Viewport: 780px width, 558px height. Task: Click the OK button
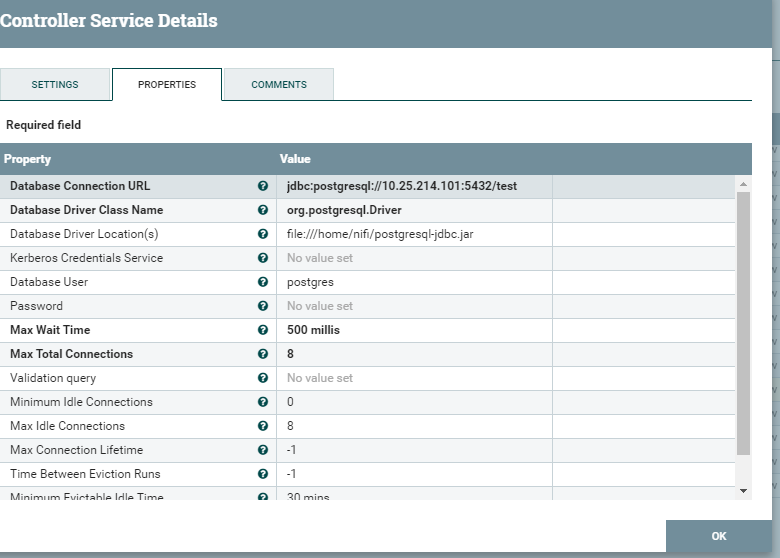click(x=719, y=536)
